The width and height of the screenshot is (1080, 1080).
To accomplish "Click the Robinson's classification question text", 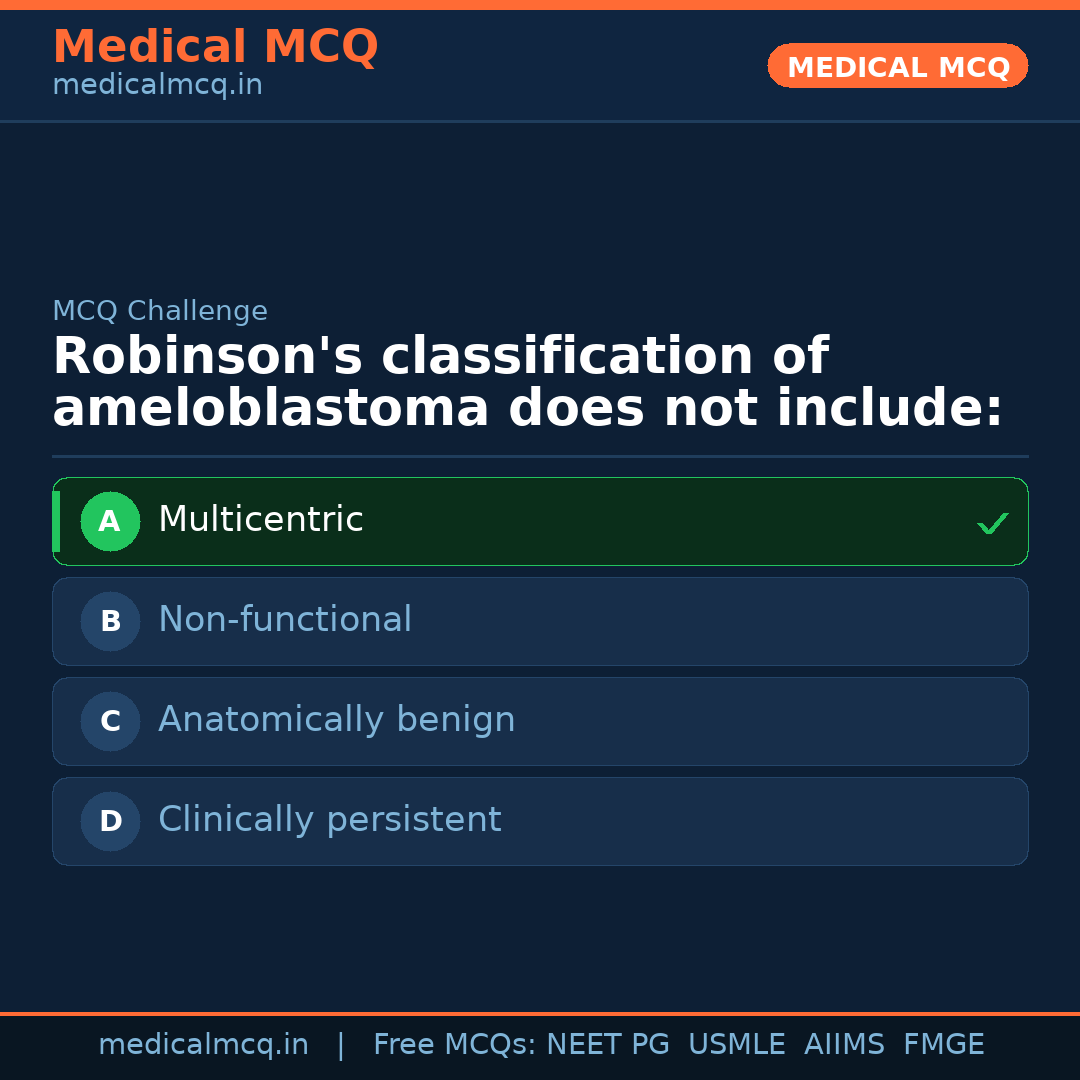I will (527, 383).
